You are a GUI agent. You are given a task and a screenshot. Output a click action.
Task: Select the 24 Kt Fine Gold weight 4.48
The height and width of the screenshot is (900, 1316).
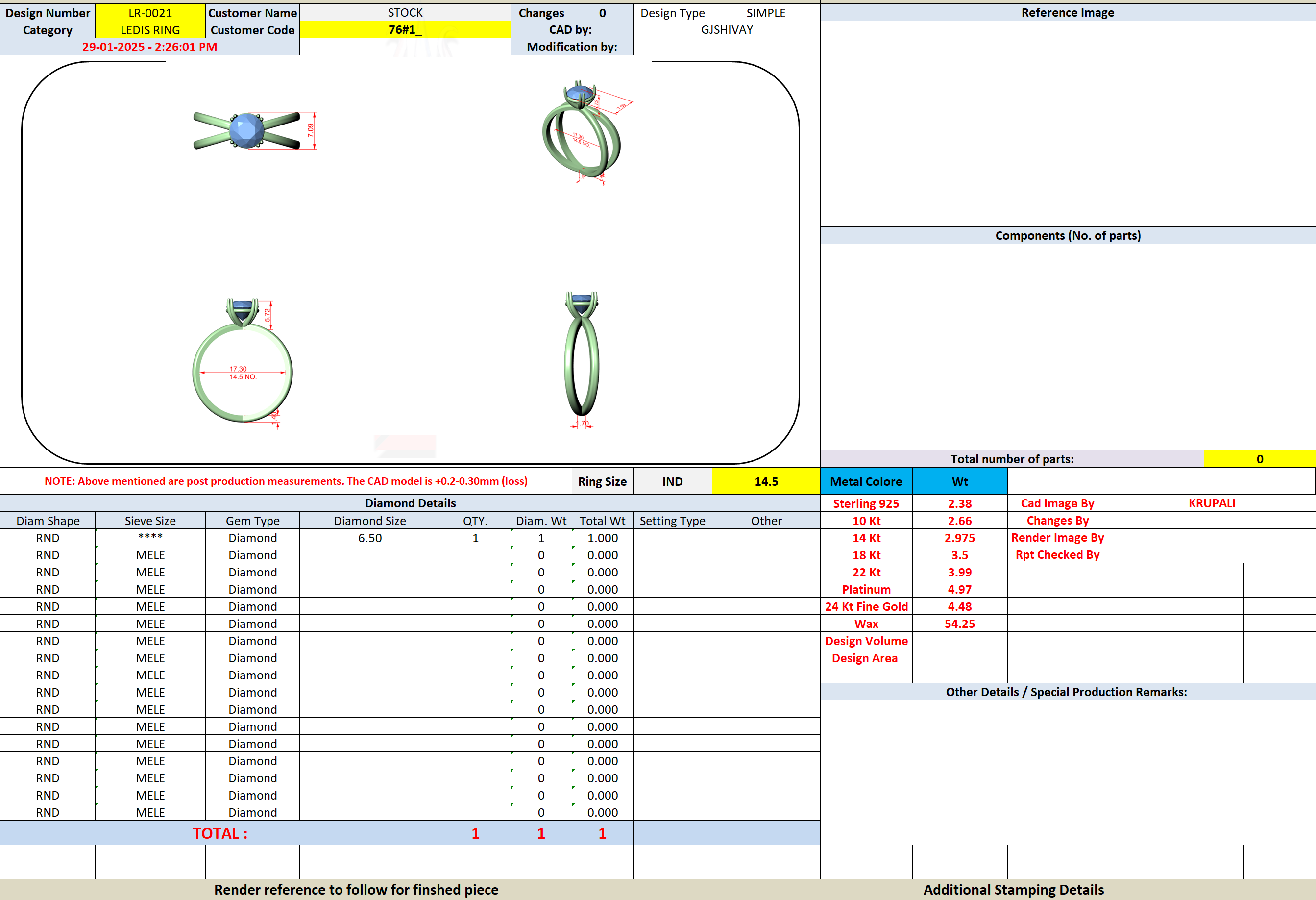tap(960, 606)
